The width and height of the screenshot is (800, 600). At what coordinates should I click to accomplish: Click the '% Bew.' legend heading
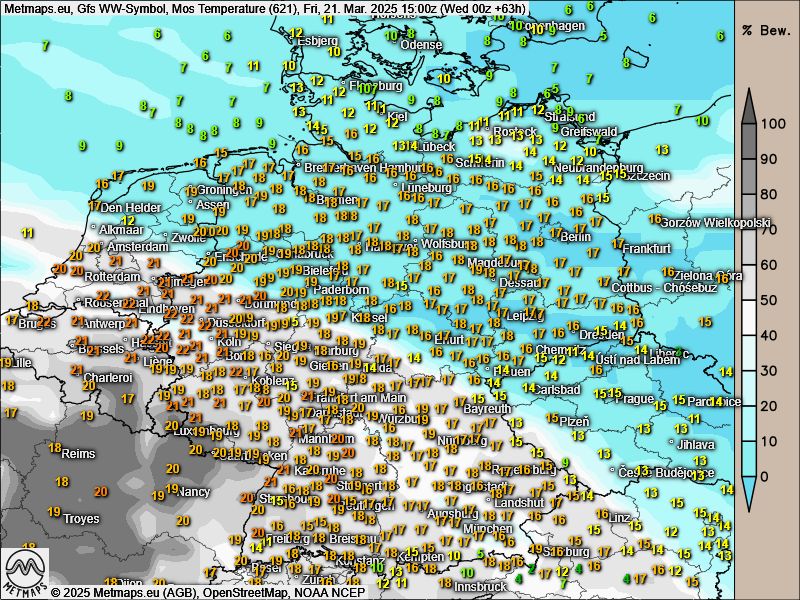coord(767,30)
